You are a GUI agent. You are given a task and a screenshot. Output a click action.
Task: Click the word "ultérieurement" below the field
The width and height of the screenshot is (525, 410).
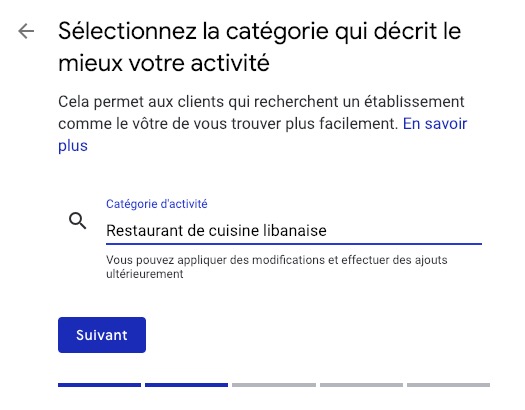tap(145, 274)
